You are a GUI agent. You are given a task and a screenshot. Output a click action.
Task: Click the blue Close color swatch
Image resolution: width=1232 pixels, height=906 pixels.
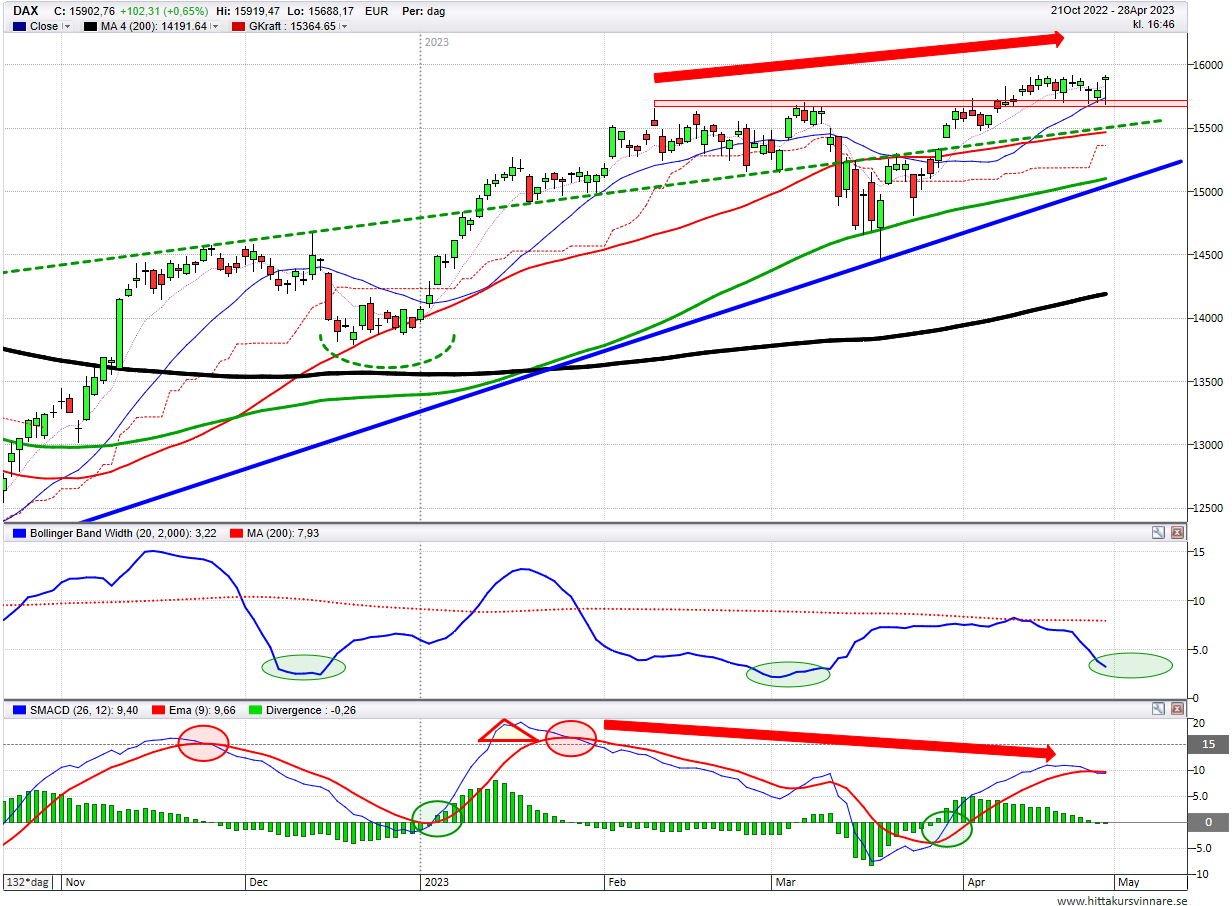pyautogui.click(x=19, y=27)
